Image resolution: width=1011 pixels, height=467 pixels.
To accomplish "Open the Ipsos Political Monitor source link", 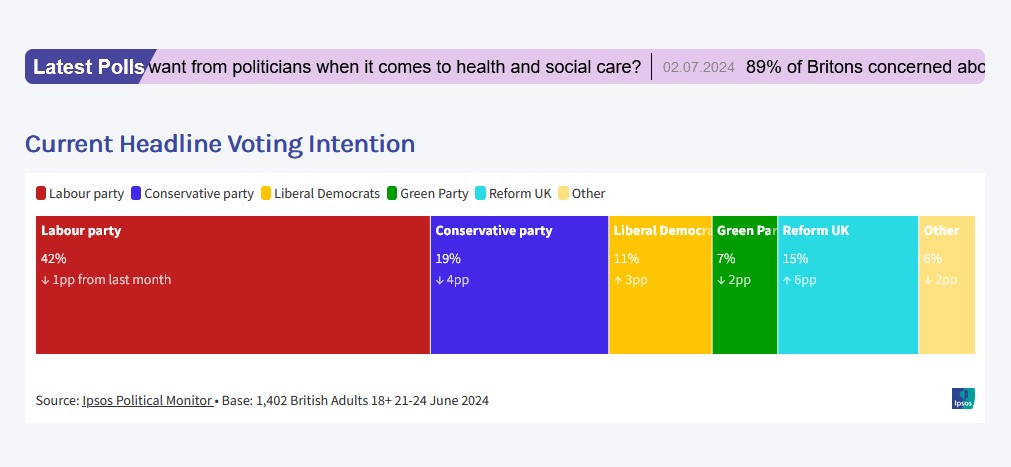I will coord(147,401).
